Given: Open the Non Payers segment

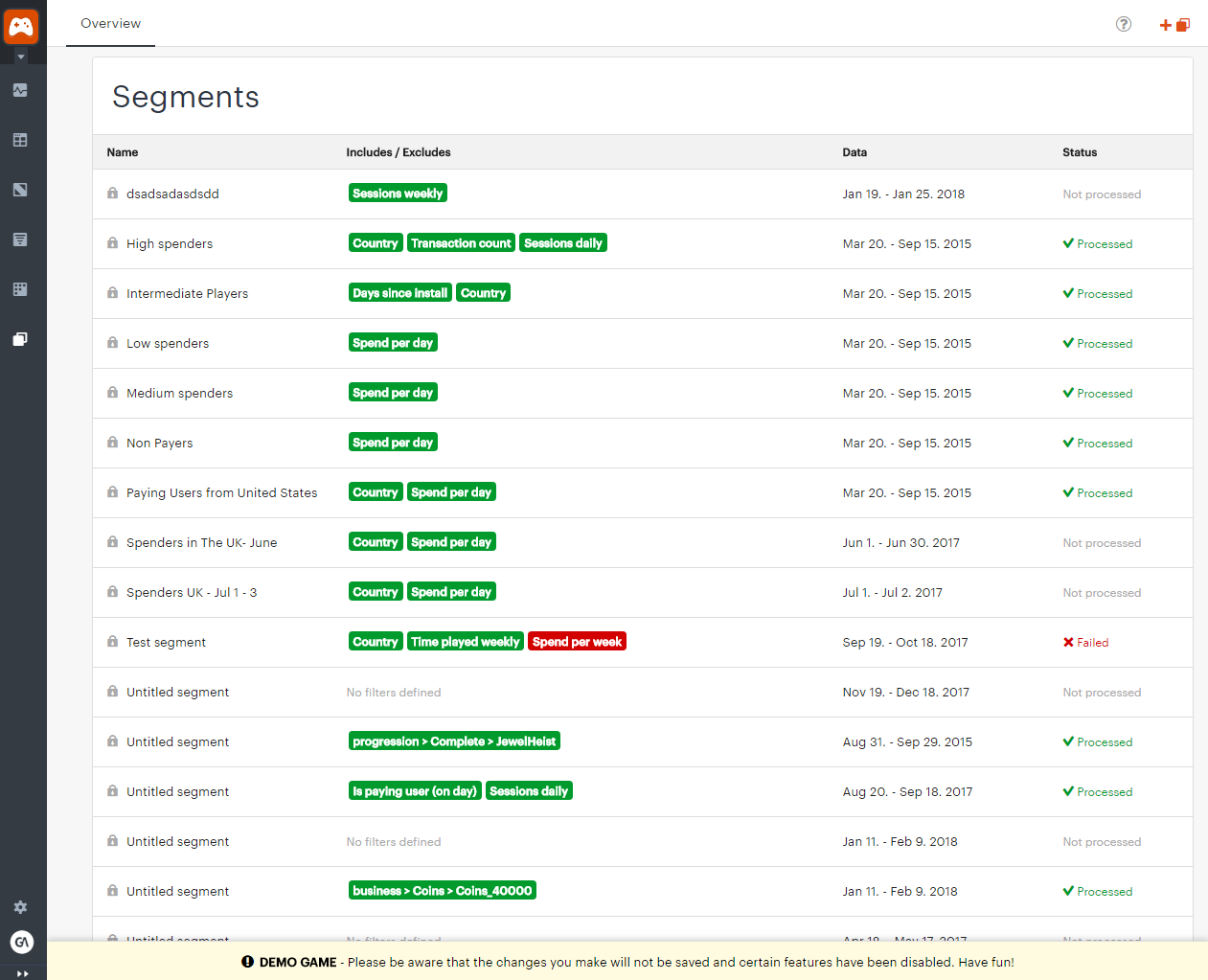Looking at the screenshot, I should 160,443.
